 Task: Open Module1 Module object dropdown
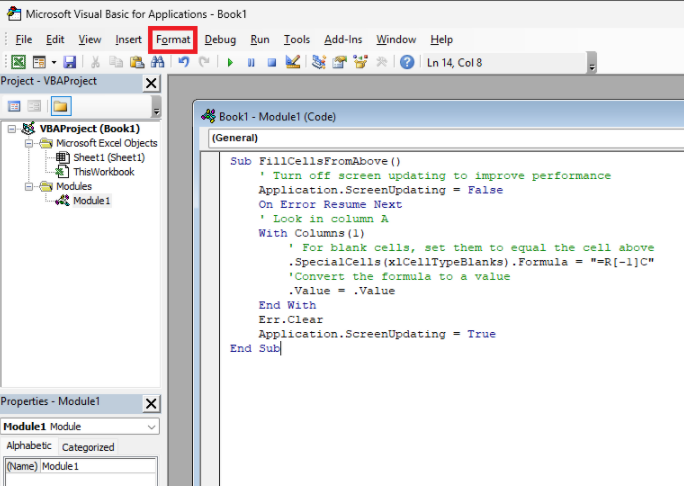(x=80, y=426)
